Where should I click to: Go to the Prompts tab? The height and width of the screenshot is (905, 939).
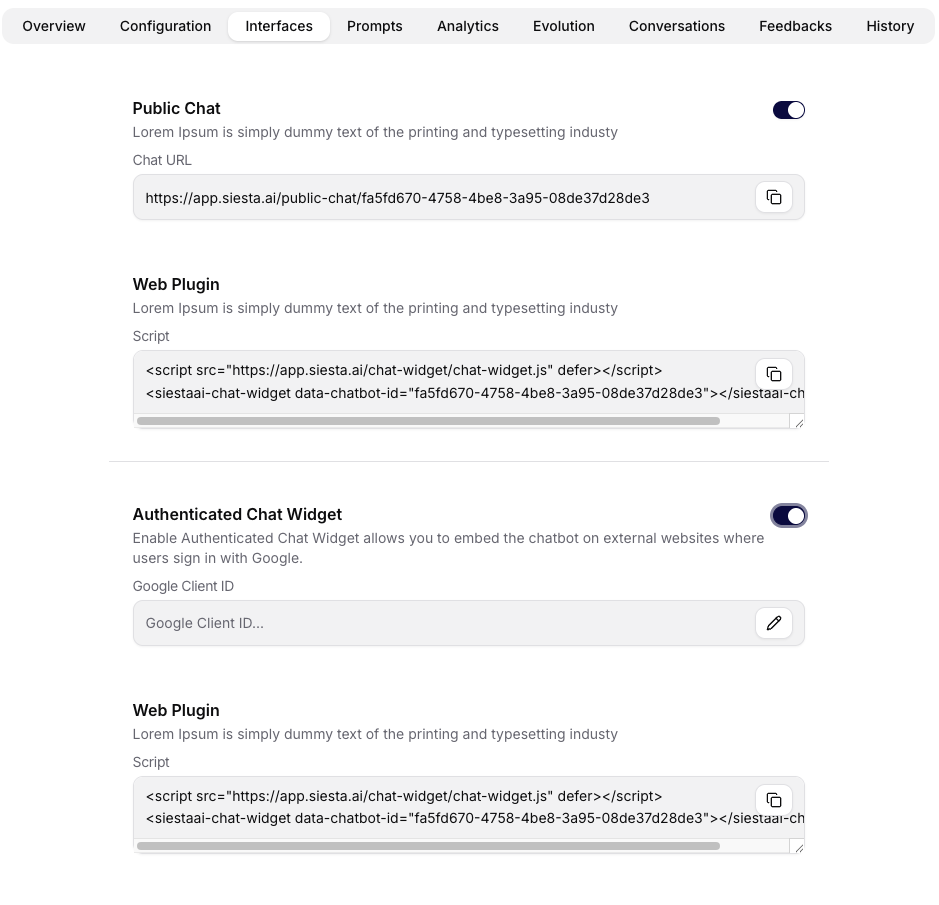click(x=374, y=26)
